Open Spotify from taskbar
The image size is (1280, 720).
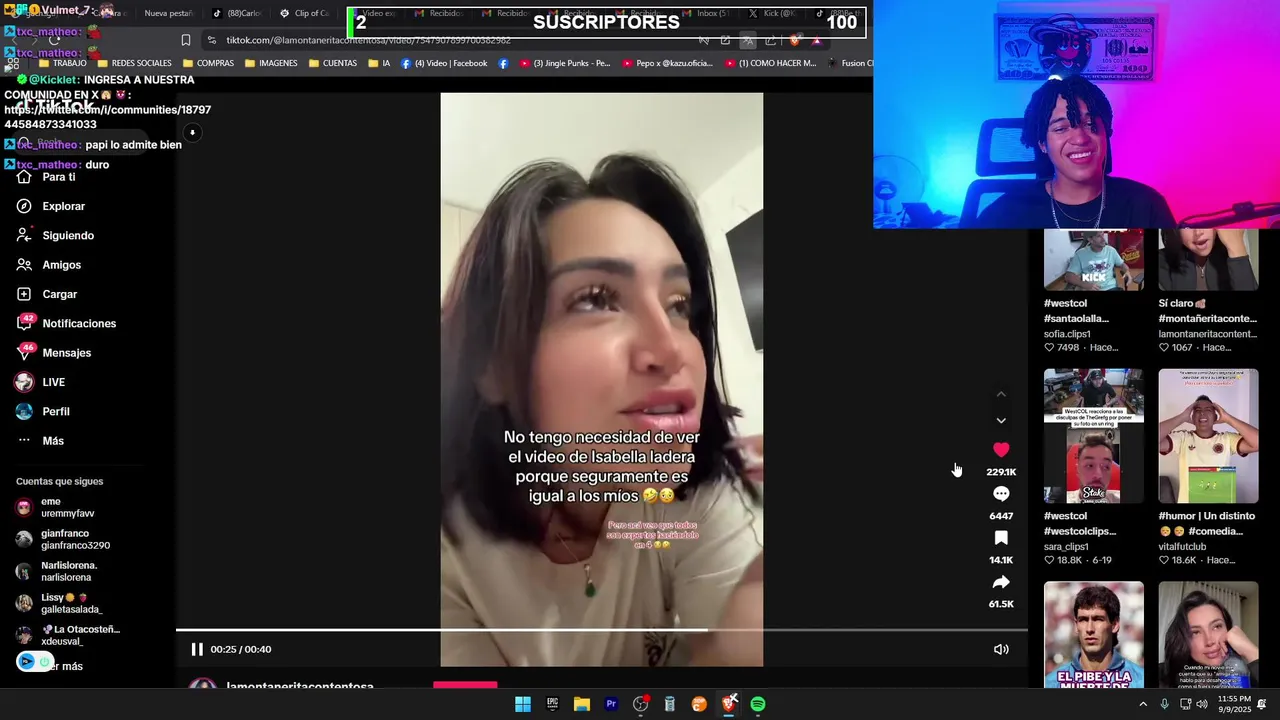click(758, 704)
